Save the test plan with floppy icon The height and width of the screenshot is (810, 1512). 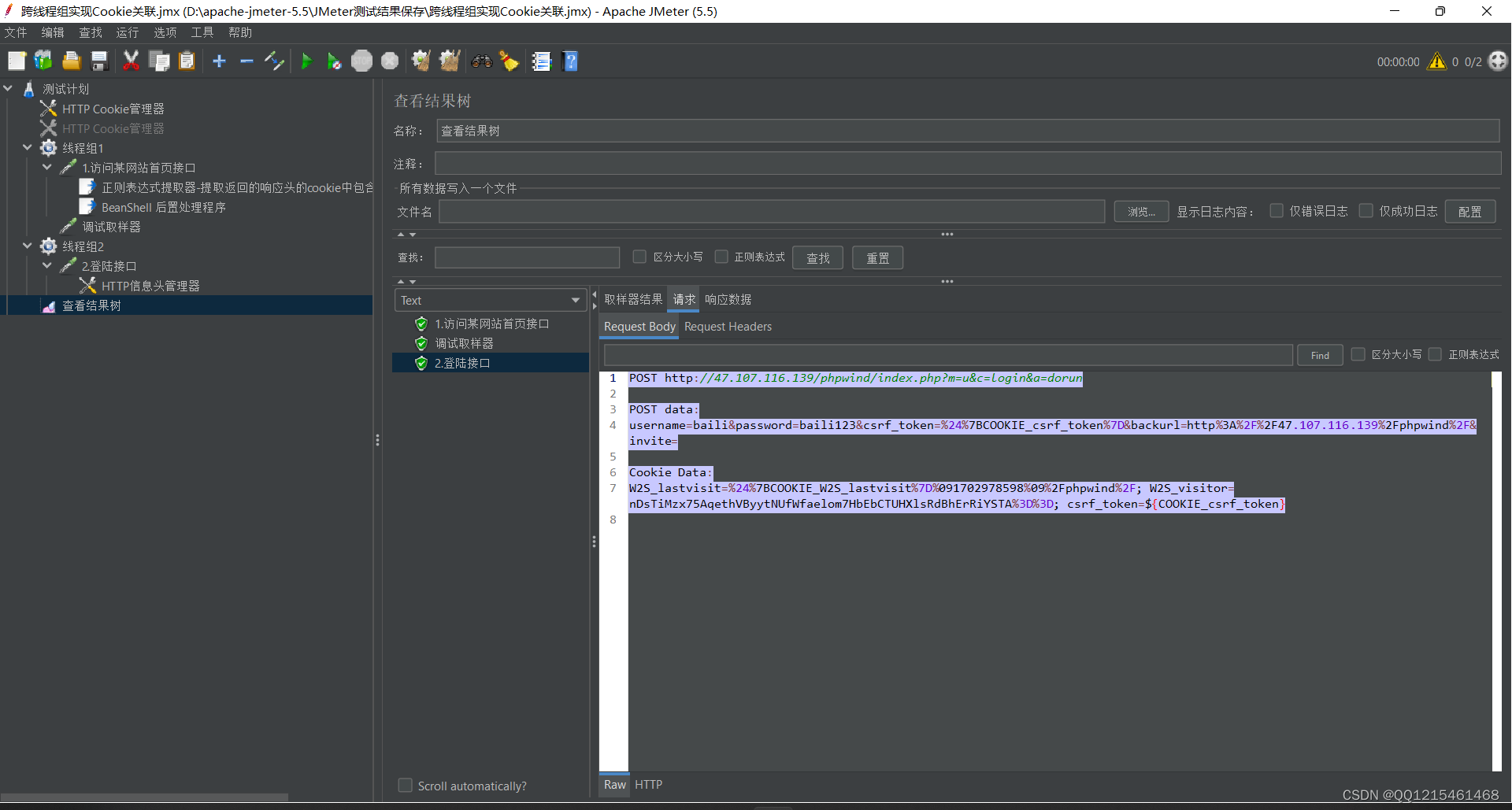[99, 61]
